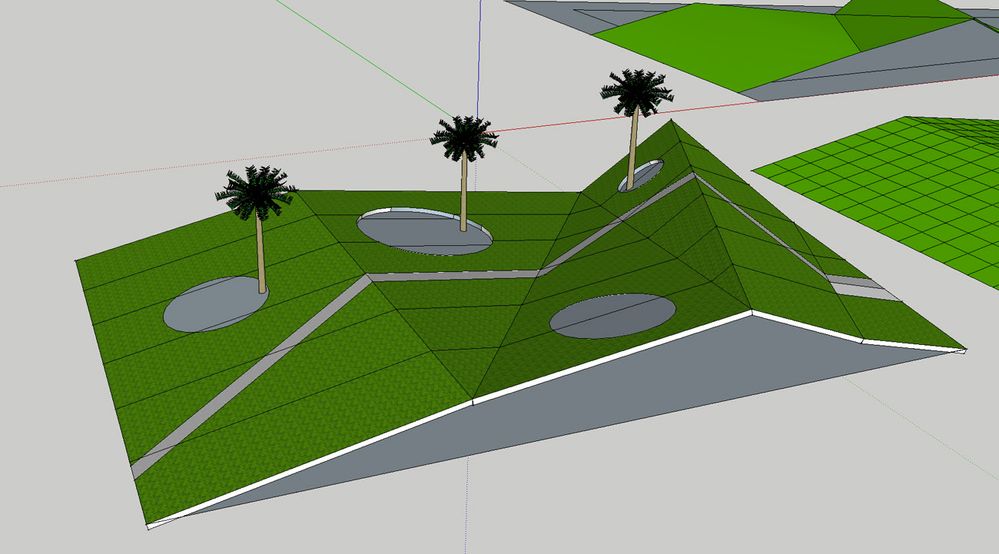Click the gray ellipse without any palm tree

pyautogui.click(x=612, y=316)
